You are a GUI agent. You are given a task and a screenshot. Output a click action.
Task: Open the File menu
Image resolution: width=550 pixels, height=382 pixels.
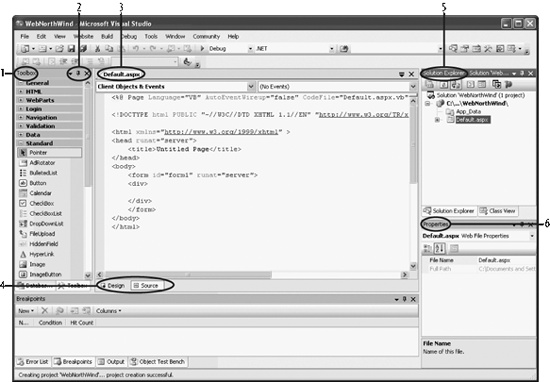(x=25, y=36)
